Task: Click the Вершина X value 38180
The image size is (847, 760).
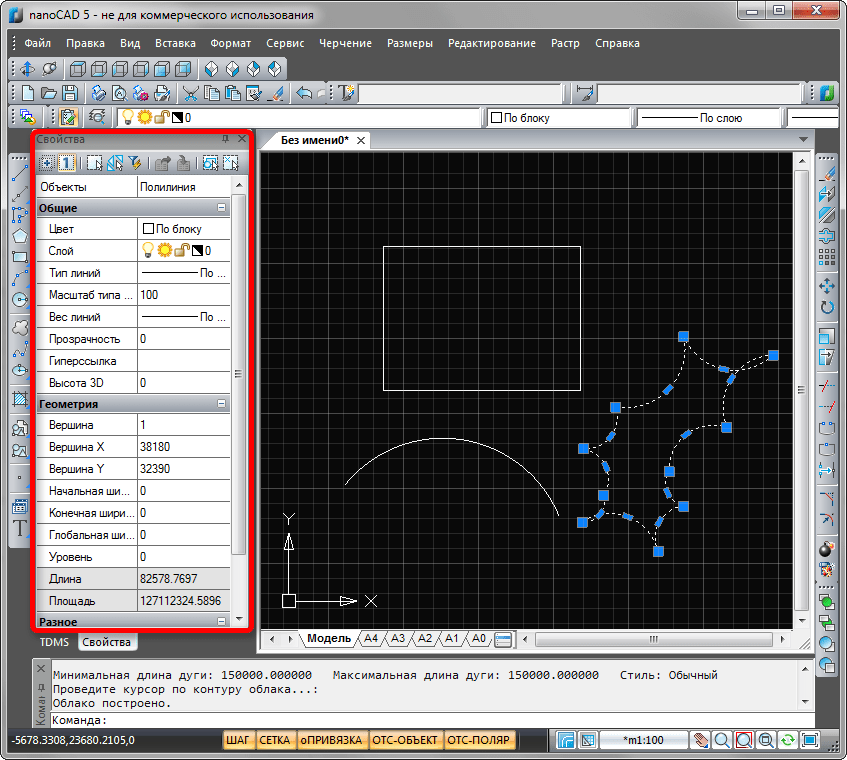Action: click(x=184, y=447)
